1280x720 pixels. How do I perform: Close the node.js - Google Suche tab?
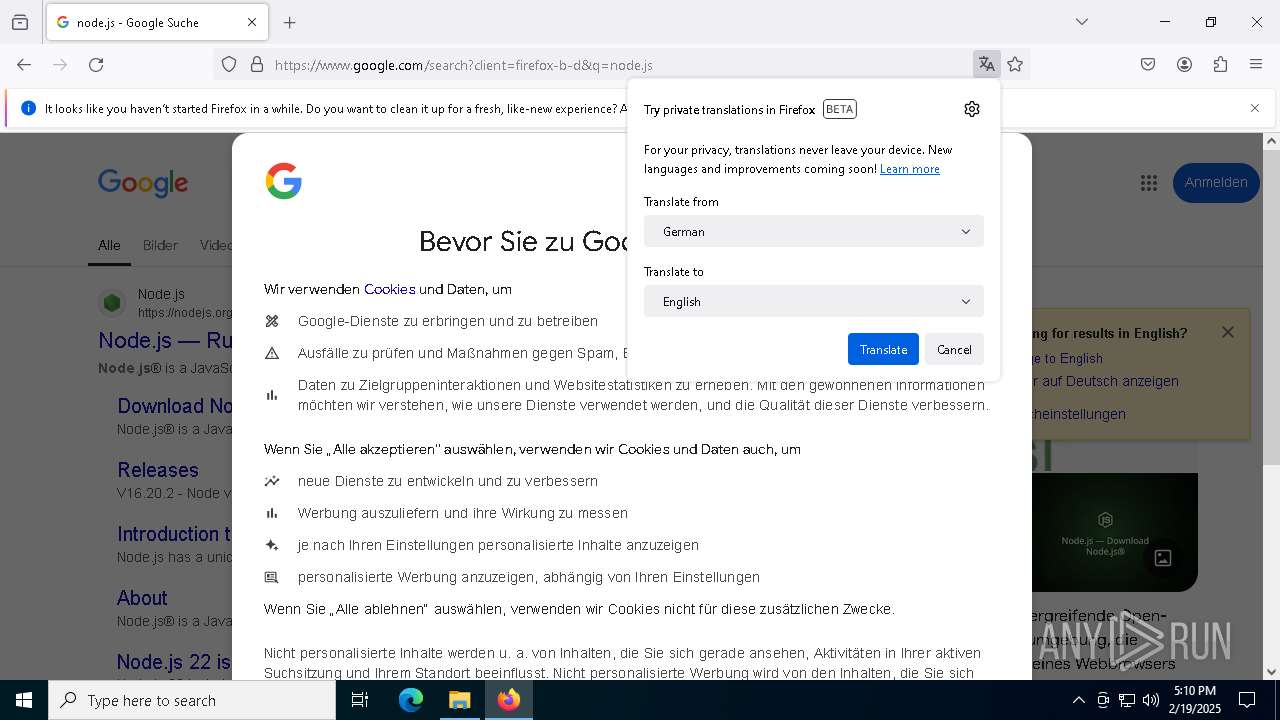pyautogui.click(x=252, y=22)
